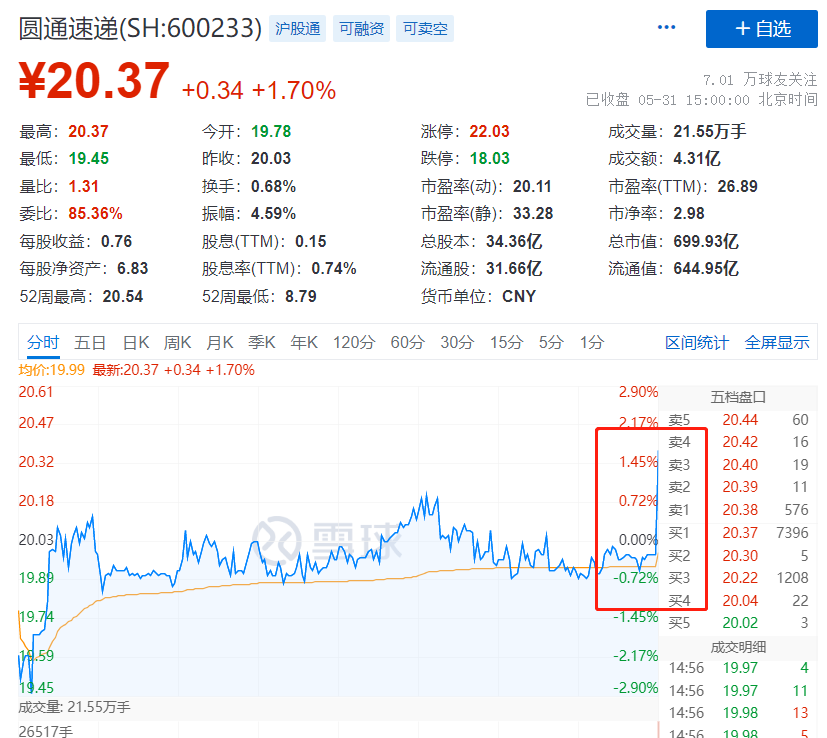Click the 买1 order row at 20.37
The width and height of the screenshot is (827, 738).
pyautogui.click(x=738, y=533)
